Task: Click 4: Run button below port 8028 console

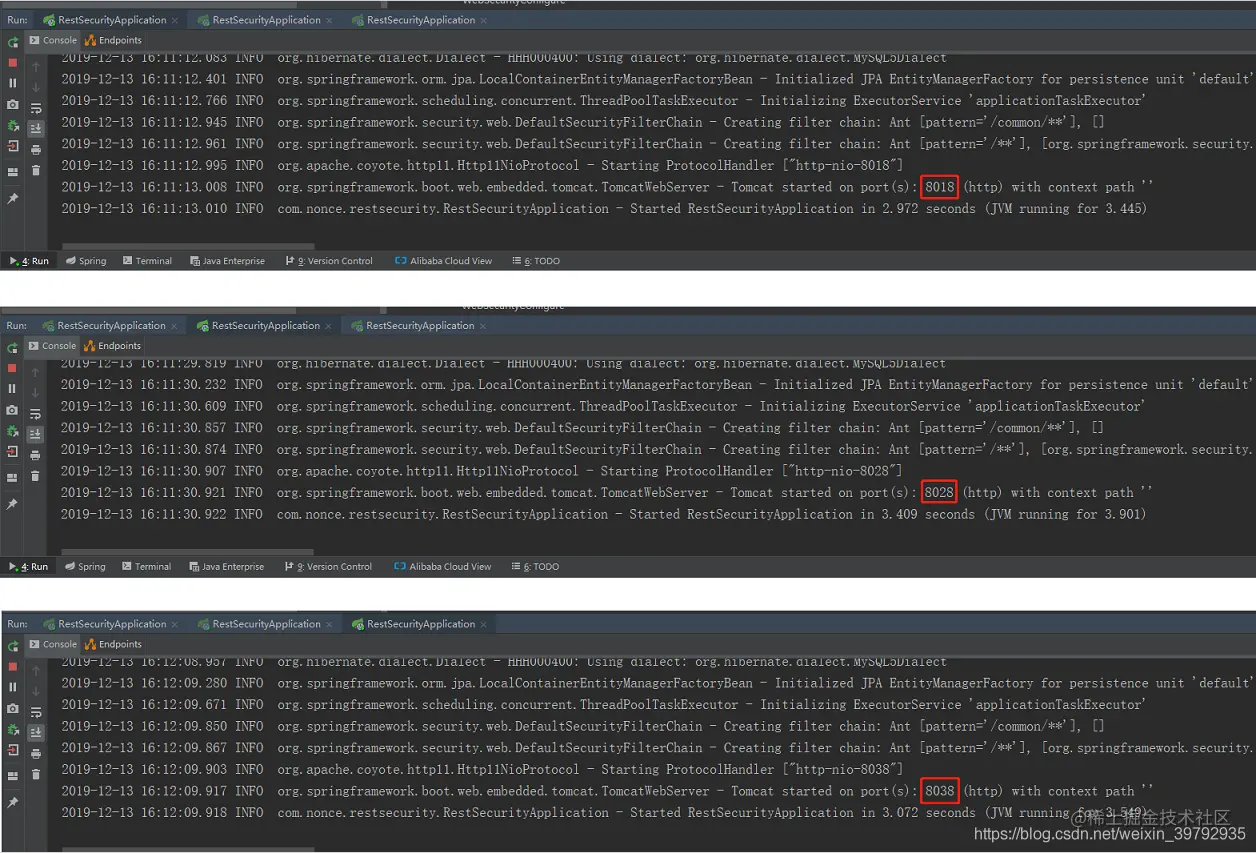Action: pos(28,566)
